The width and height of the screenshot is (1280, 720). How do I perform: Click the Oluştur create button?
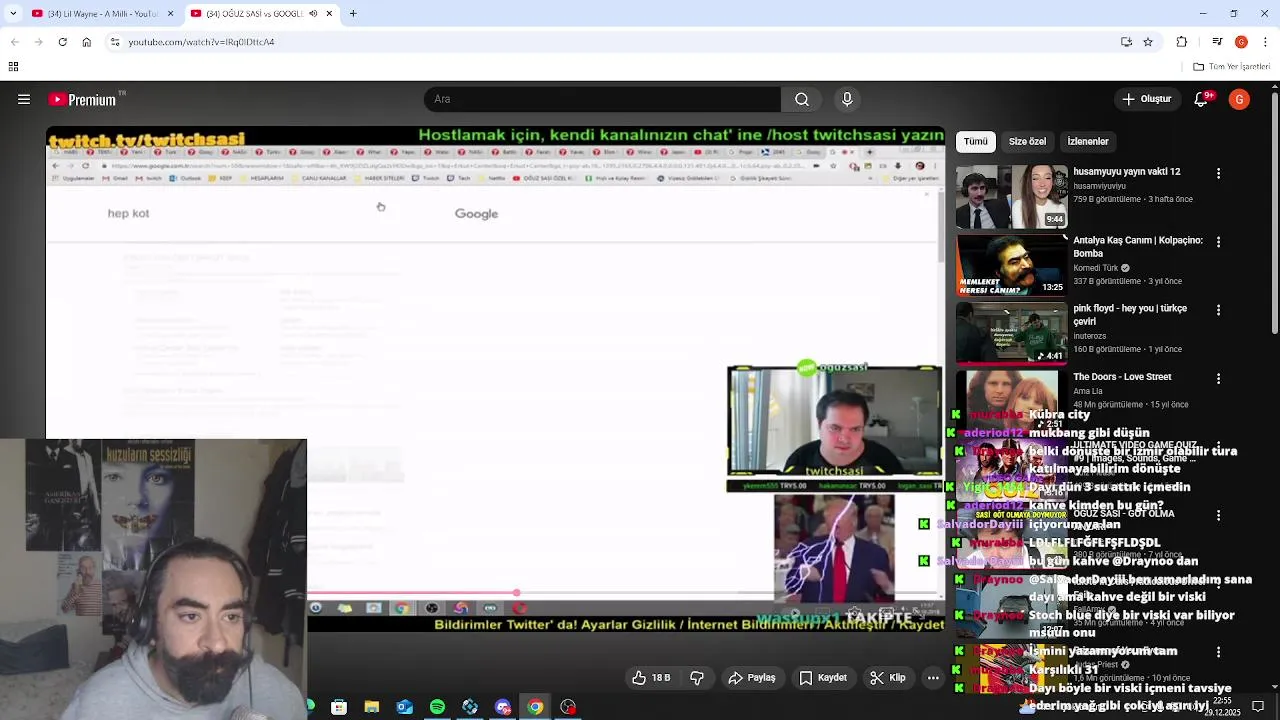pos(1147,99)
